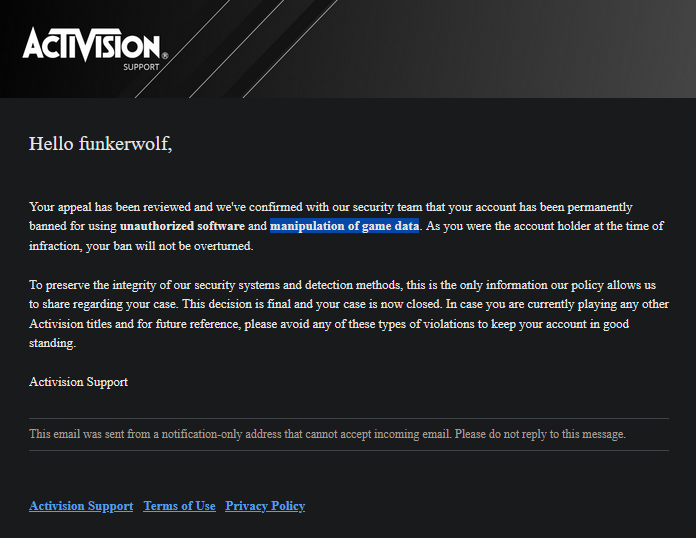Image resolution: width=696 pixels, height=538 pixels.
Task: Click the 'Hello funkerwolf,' greeting
Action: point(100,144)
